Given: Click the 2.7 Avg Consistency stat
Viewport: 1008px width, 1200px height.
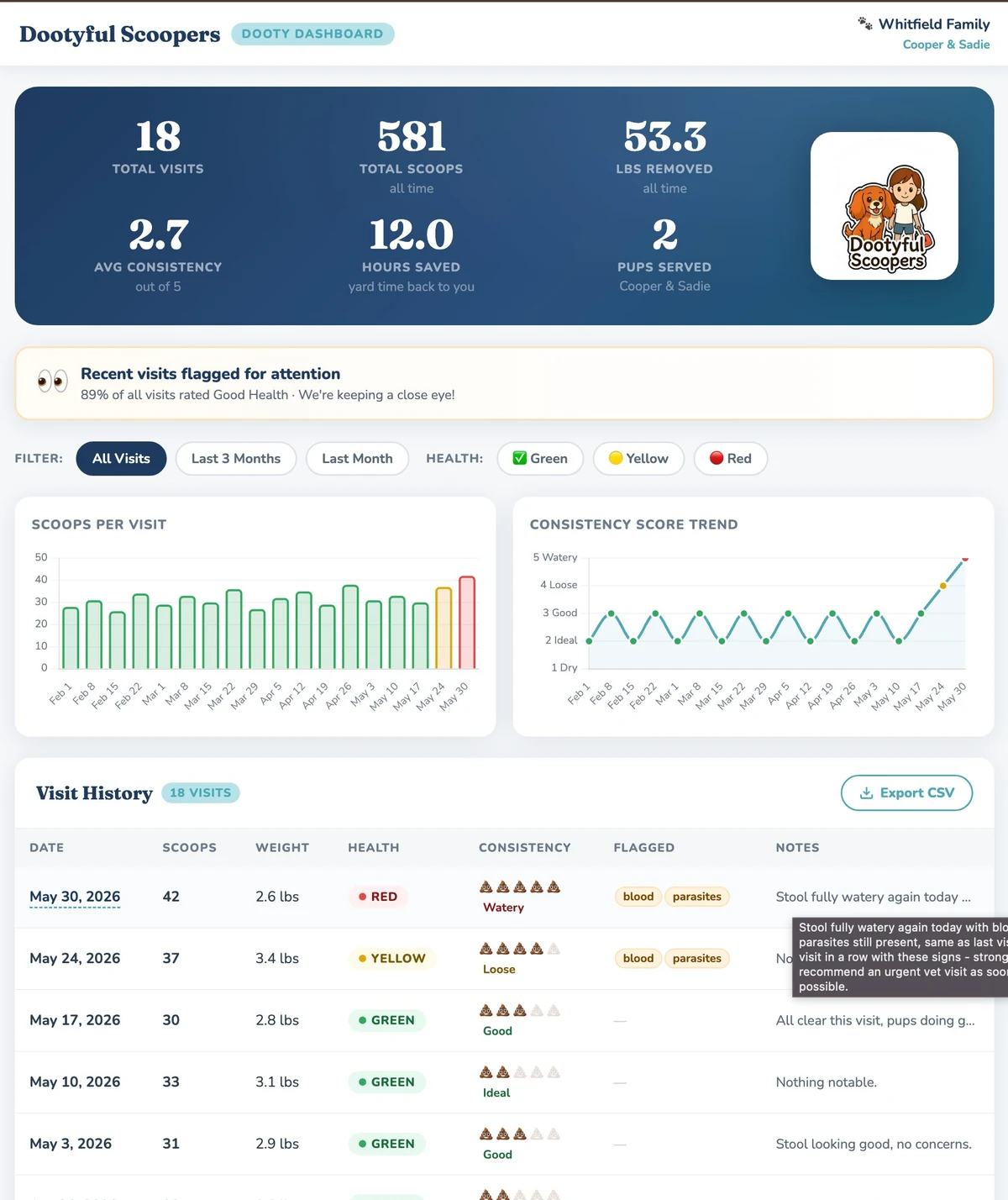Looking at the screenshot, I should click(x=158, y=255).
